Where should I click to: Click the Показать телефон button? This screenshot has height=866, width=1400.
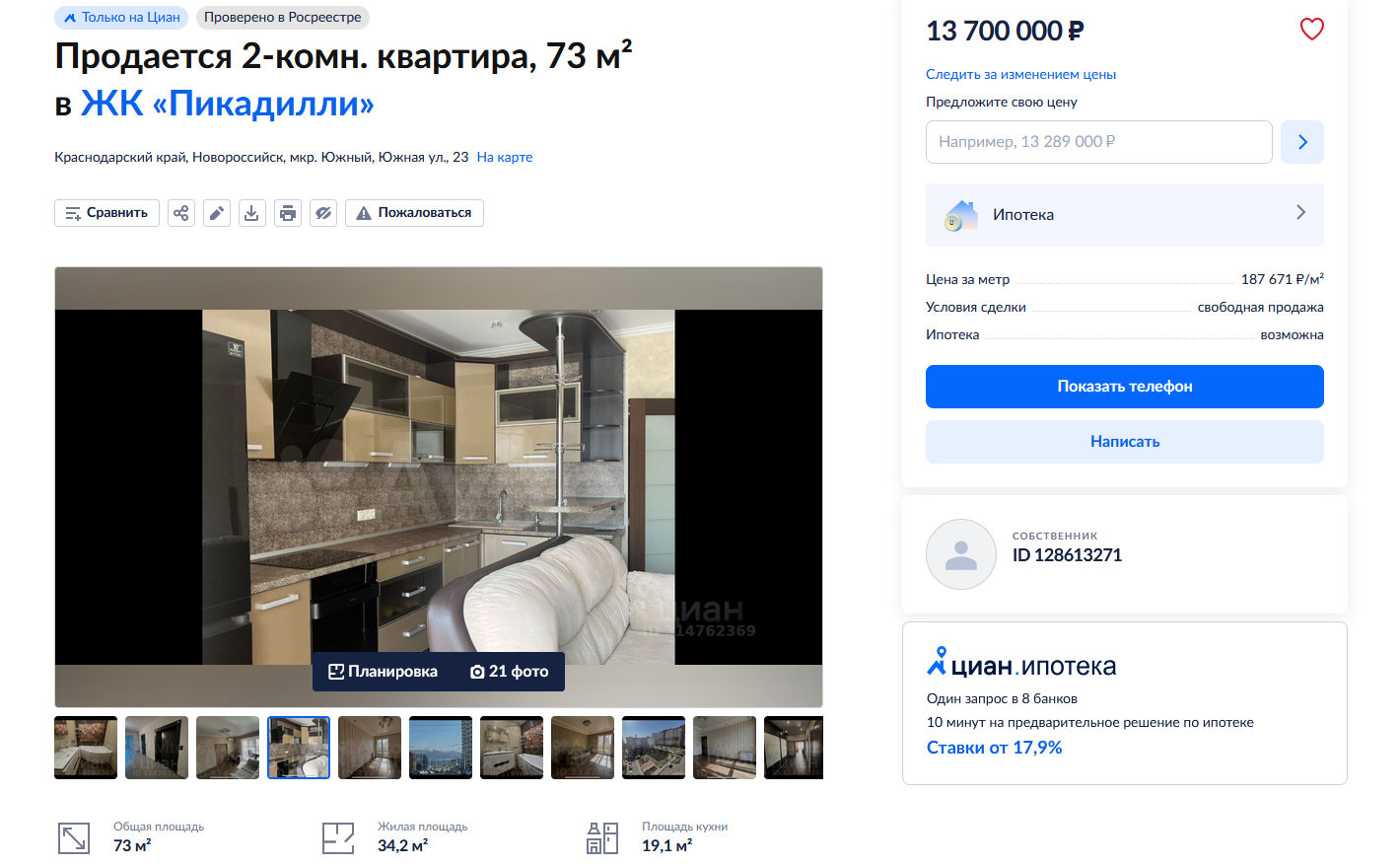1125,387
